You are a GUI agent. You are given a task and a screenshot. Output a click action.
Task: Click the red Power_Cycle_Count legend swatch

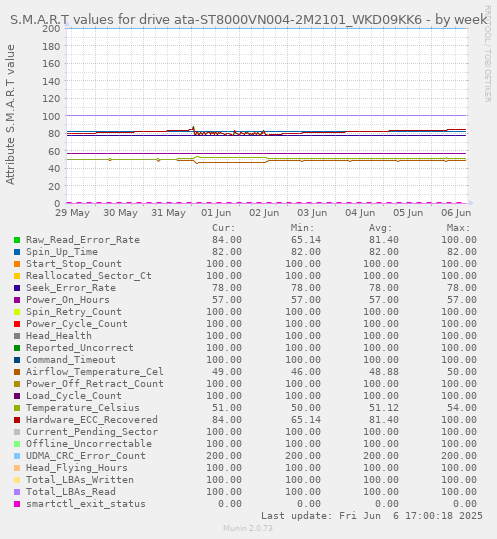tap(17, 324)
